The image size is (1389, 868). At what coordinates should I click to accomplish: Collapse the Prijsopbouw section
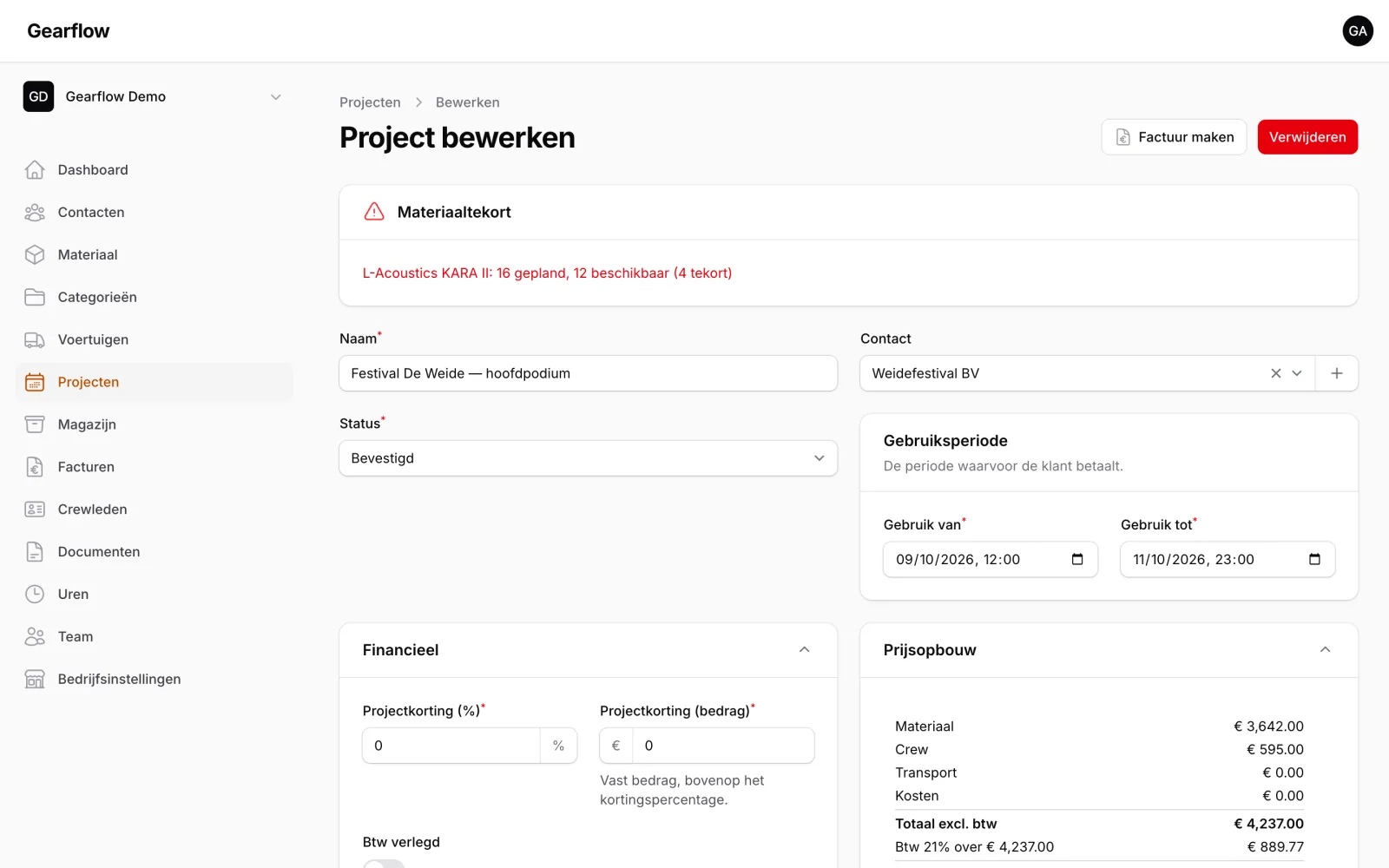1326,650
